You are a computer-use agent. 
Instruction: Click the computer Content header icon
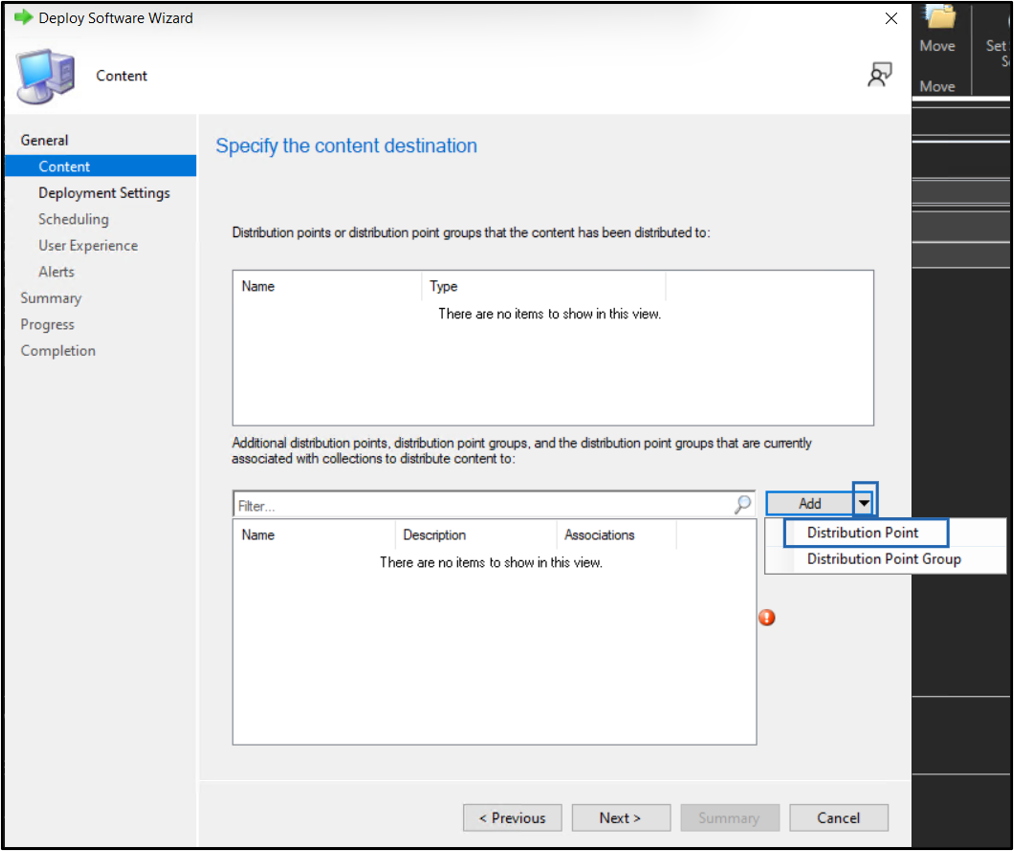coord(47,76)
